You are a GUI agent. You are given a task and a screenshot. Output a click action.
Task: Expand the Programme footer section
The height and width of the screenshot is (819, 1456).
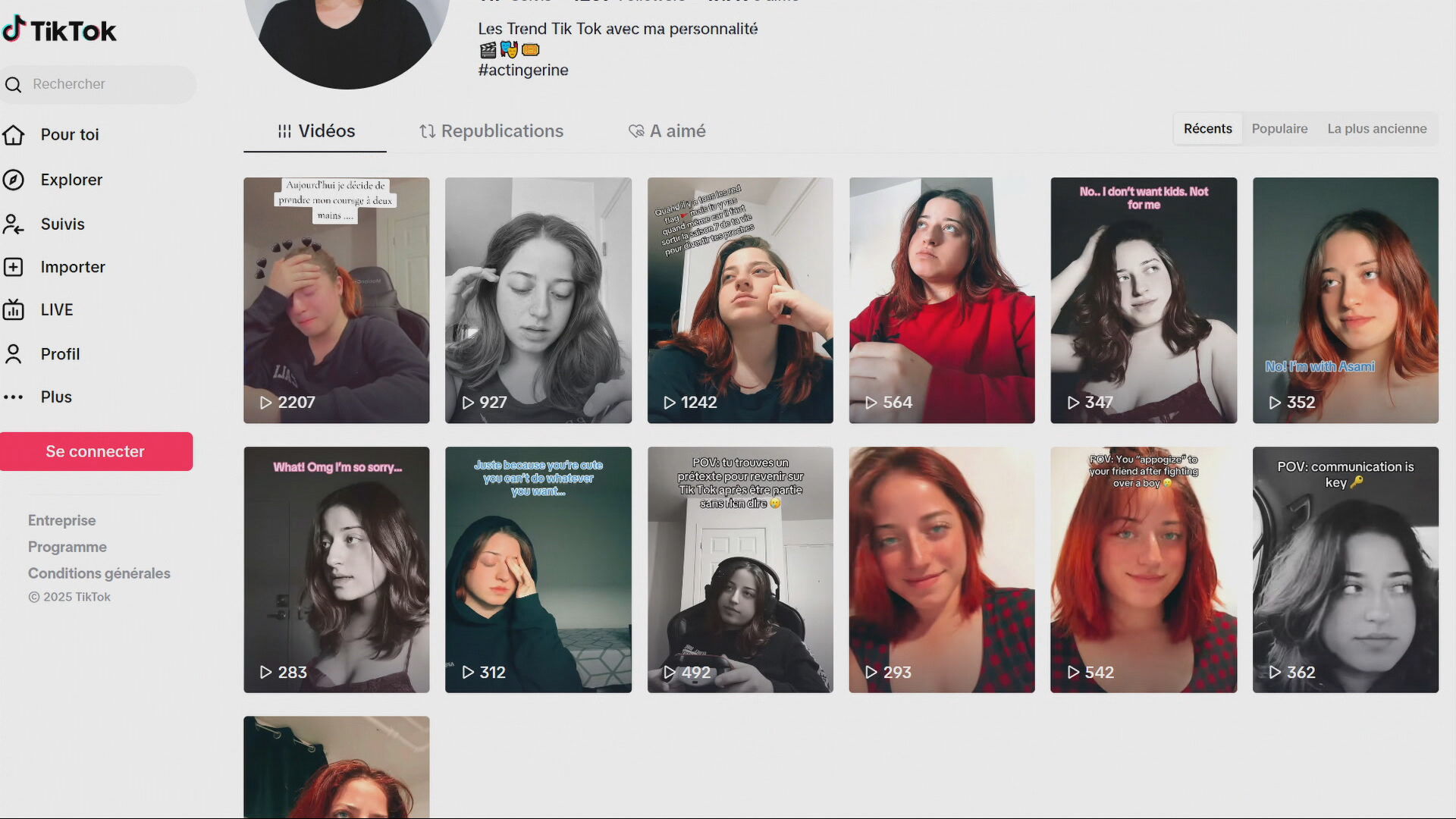pyautogui.click(x=67, y=547)
